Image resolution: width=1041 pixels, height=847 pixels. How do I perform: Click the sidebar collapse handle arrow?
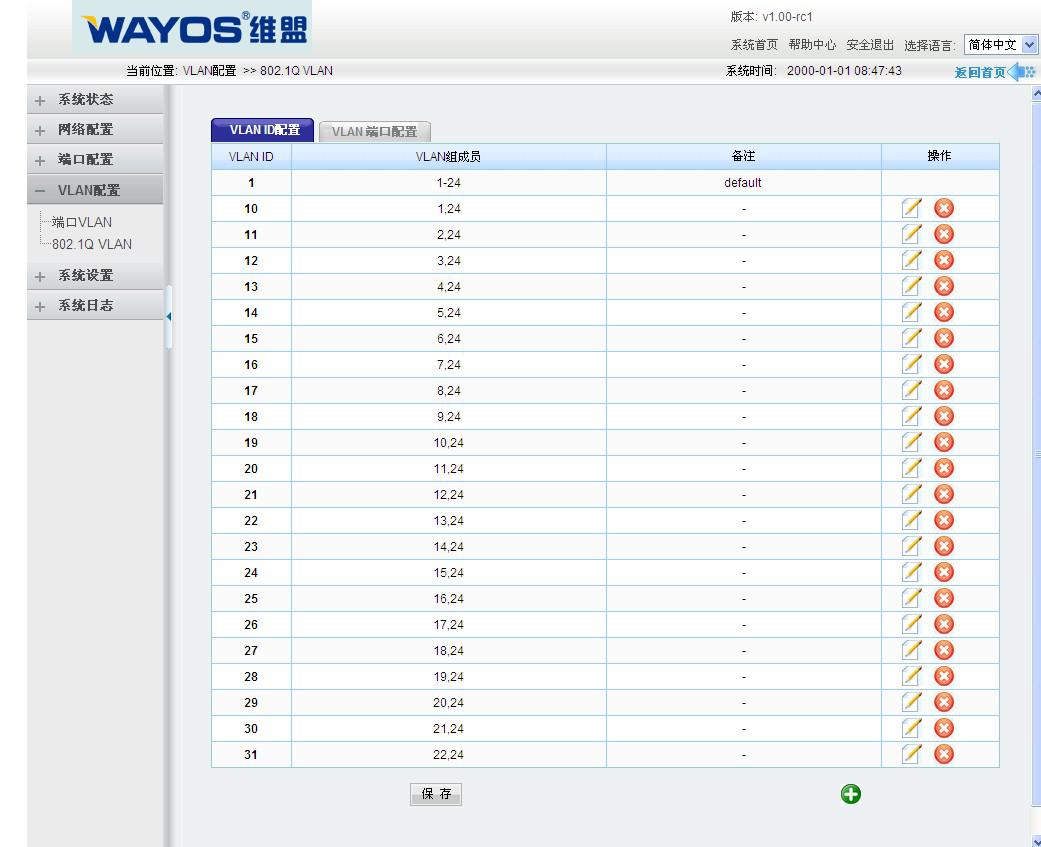169,317
